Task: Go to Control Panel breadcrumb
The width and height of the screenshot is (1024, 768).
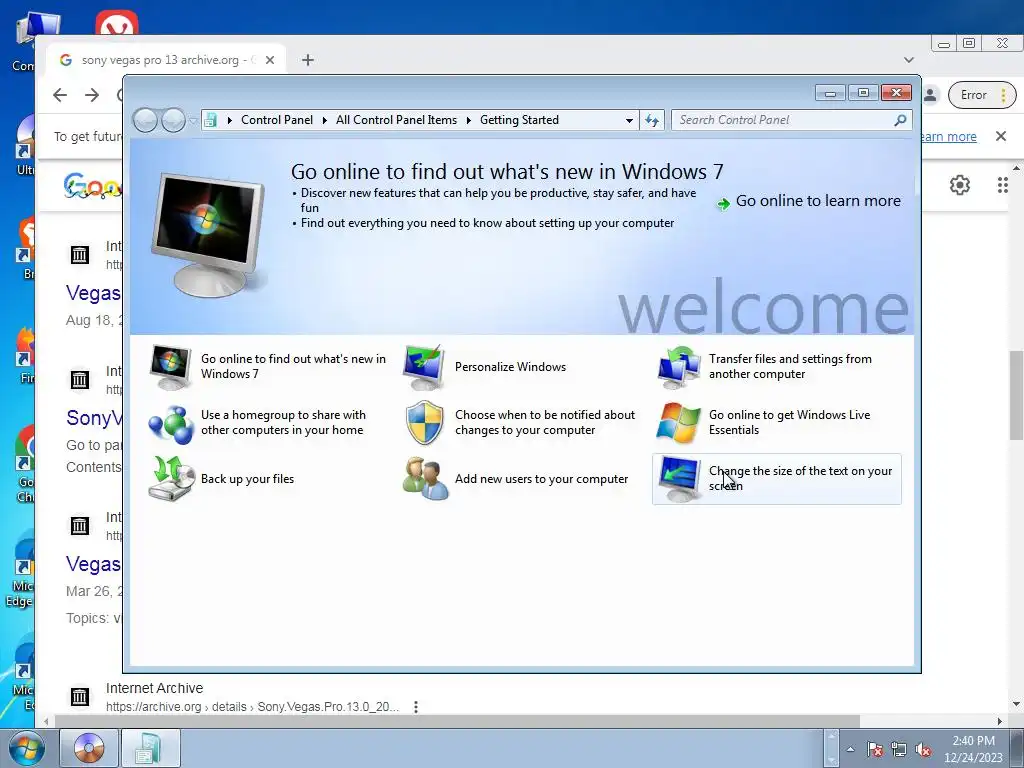Action: tap(277, 120)
